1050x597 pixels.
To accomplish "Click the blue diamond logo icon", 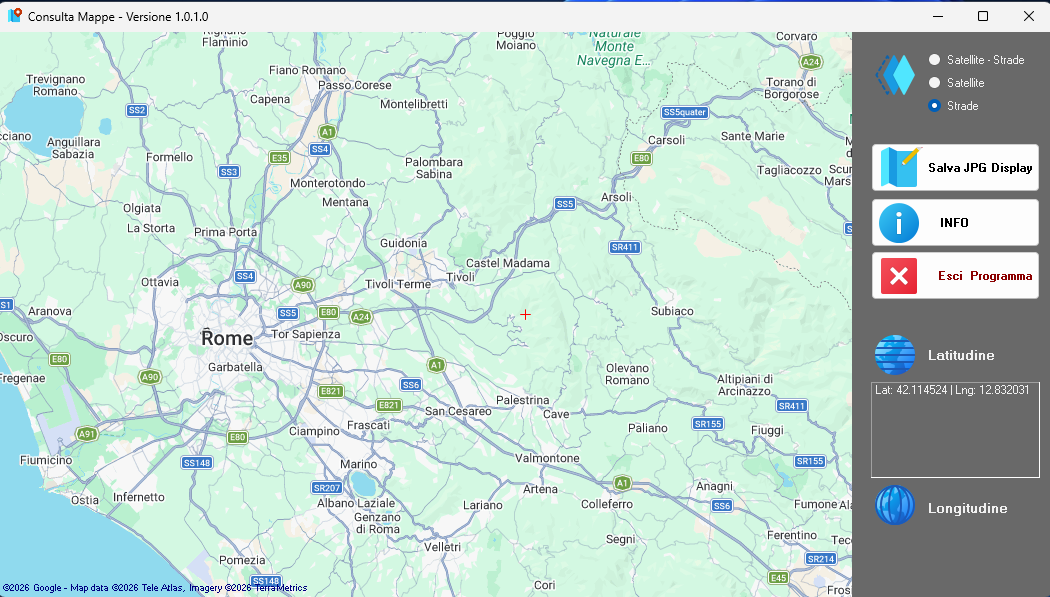I will point(895,74).
